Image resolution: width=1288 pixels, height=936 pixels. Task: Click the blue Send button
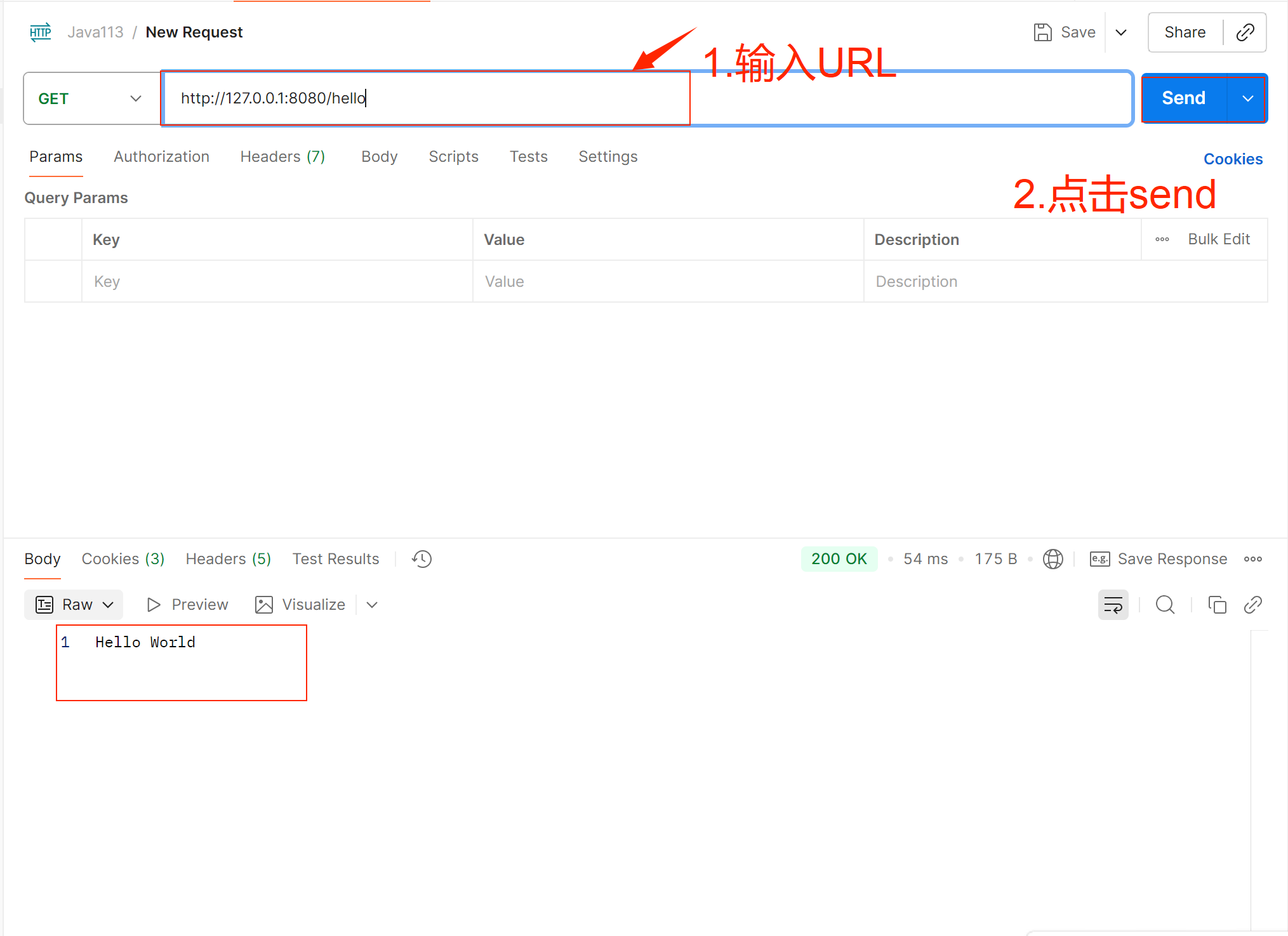1183,98
